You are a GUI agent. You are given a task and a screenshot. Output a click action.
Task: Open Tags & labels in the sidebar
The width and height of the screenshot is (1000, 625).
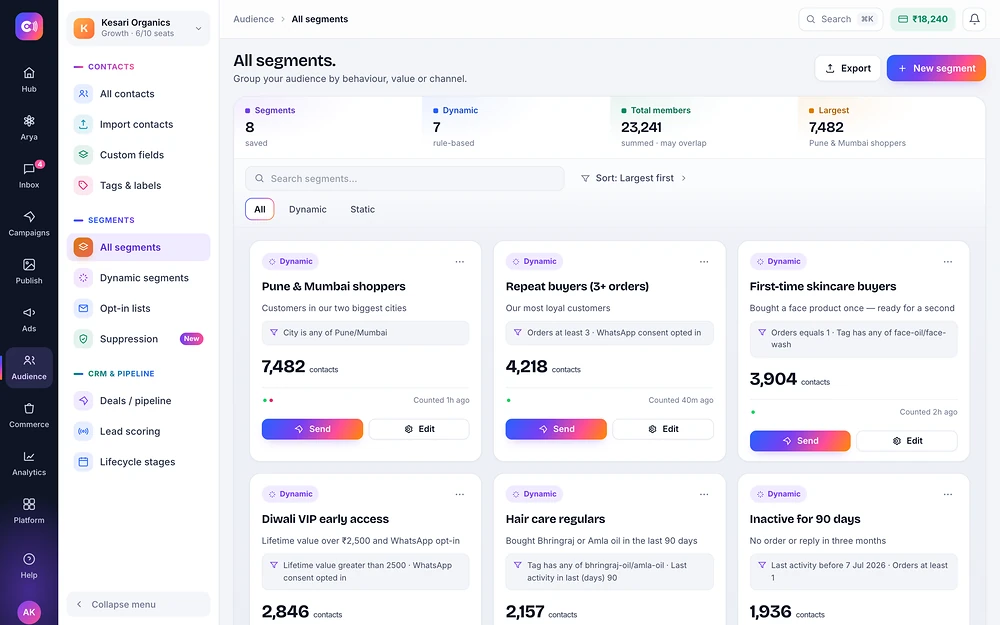point(138,186)
